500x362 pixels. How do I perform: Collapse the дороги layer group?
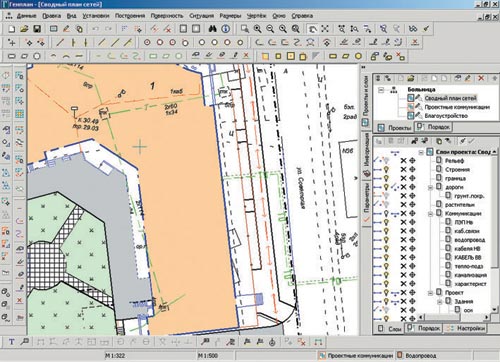430,187
